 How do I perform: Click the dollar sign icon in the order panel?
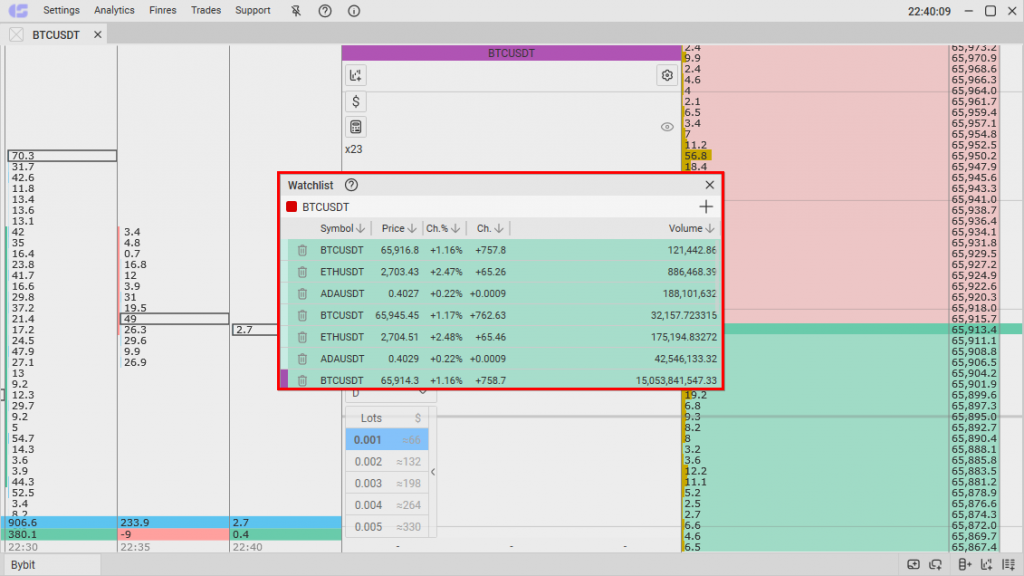point(356,102)
